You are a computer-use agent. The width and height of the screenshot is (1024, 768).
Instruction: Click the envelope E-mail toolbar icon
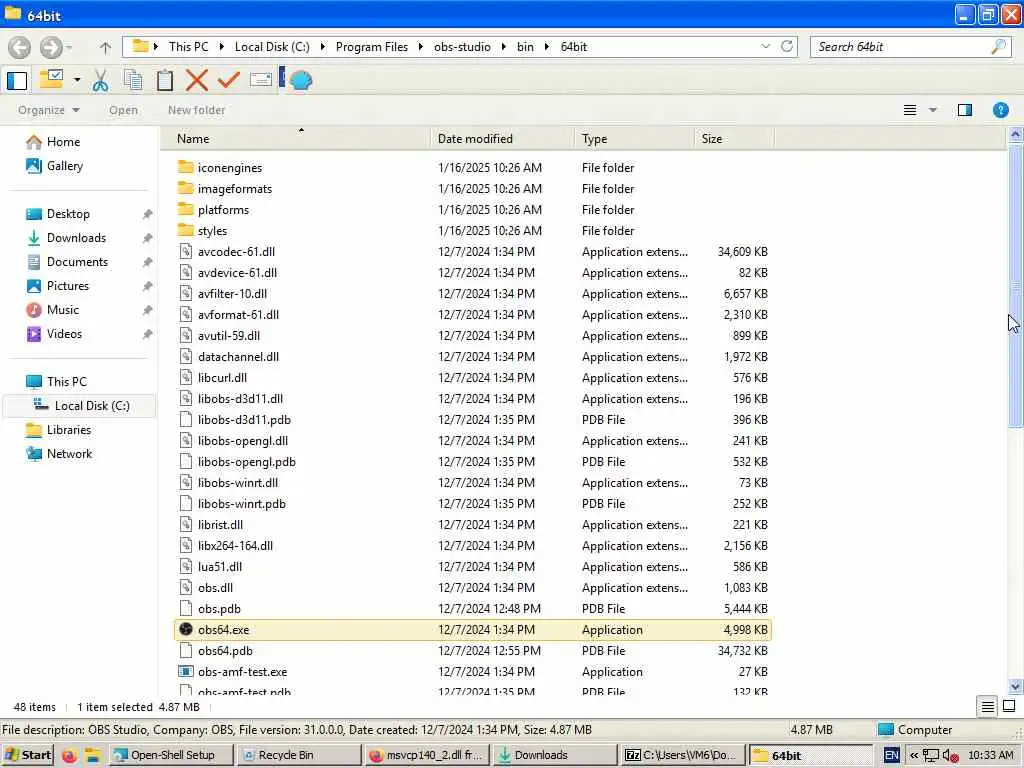click(261, 80)
